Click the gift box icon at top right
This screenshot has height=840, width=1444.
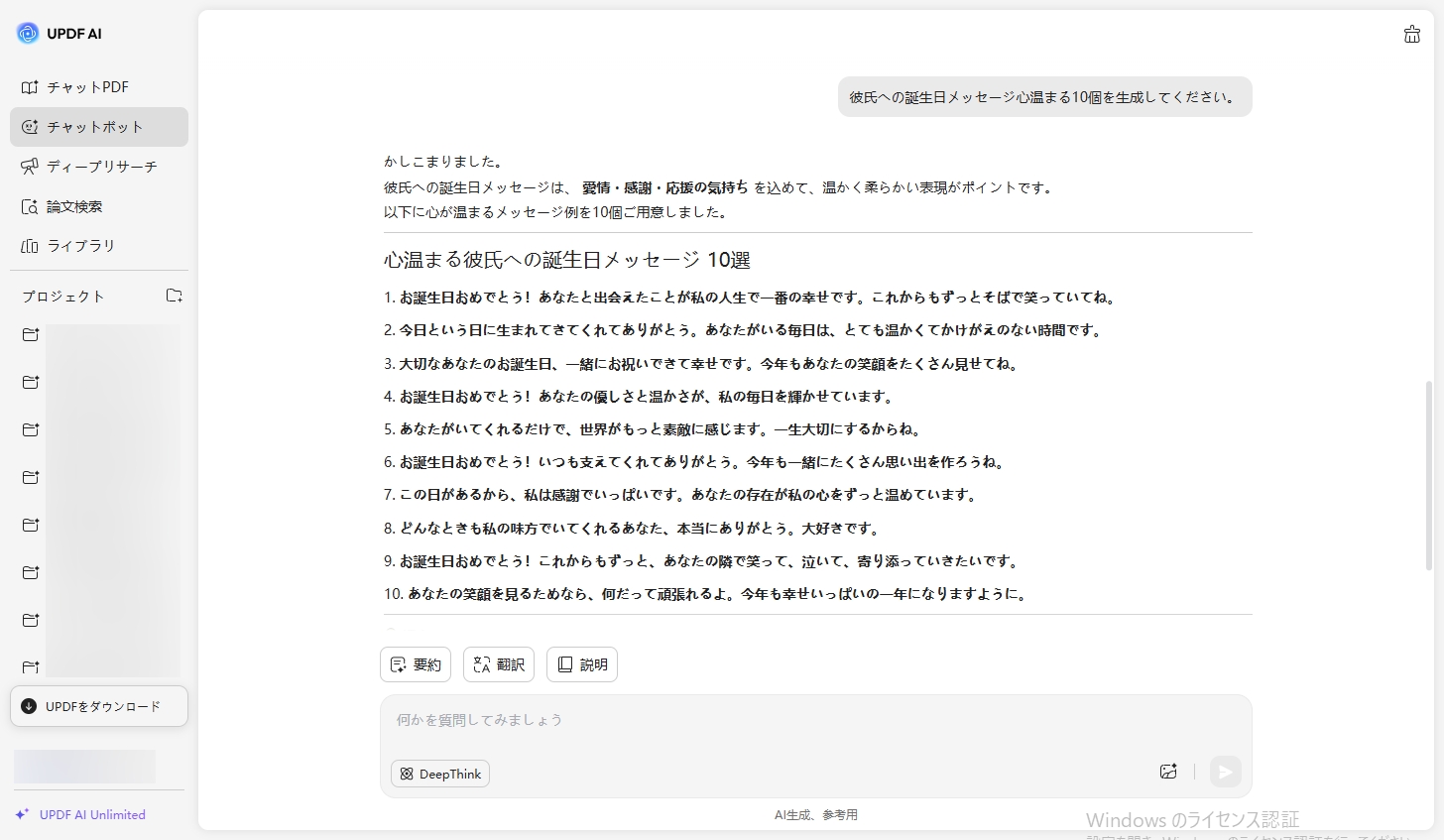click(1412, 35)
